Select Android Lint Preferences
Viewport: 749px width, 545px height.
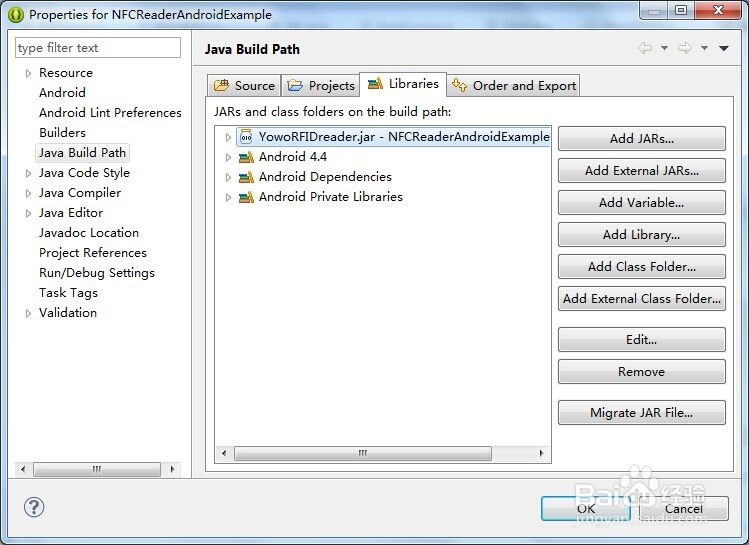coord(110,113)
